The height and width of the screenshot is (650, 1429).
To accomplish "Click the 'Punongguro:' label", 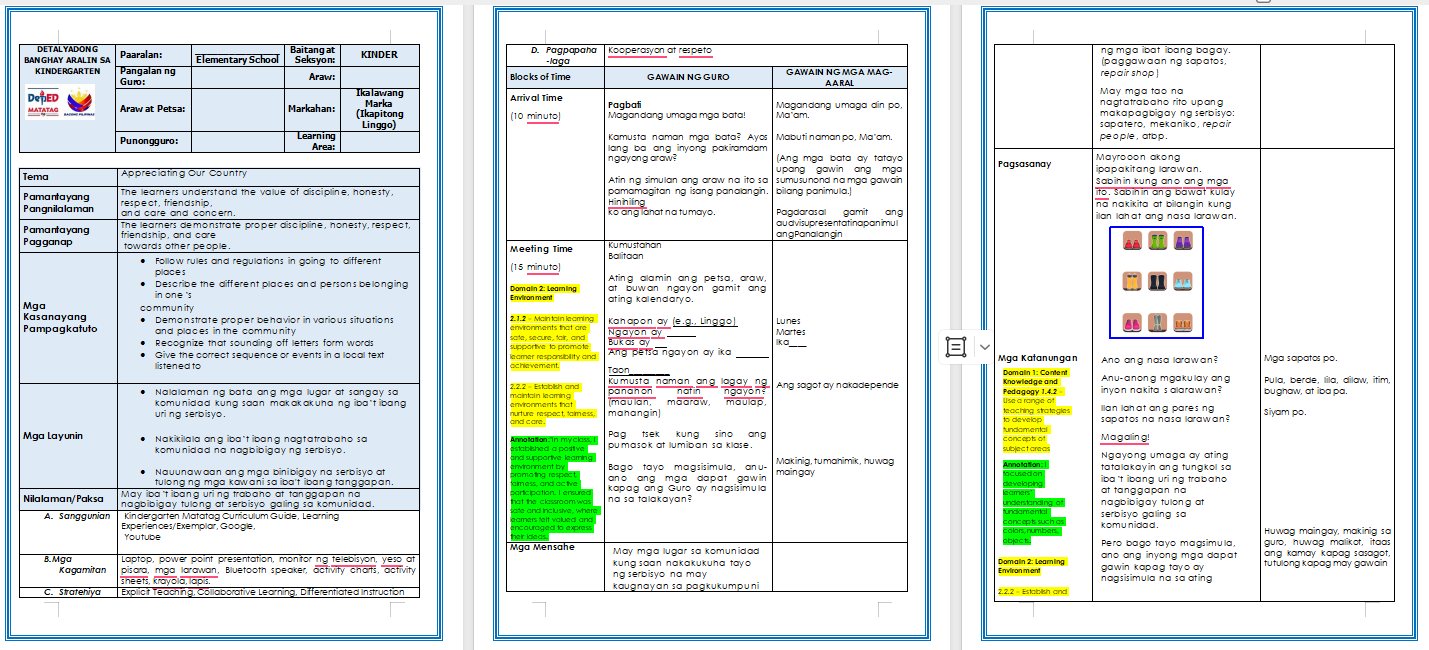I will tap(150, 142).
